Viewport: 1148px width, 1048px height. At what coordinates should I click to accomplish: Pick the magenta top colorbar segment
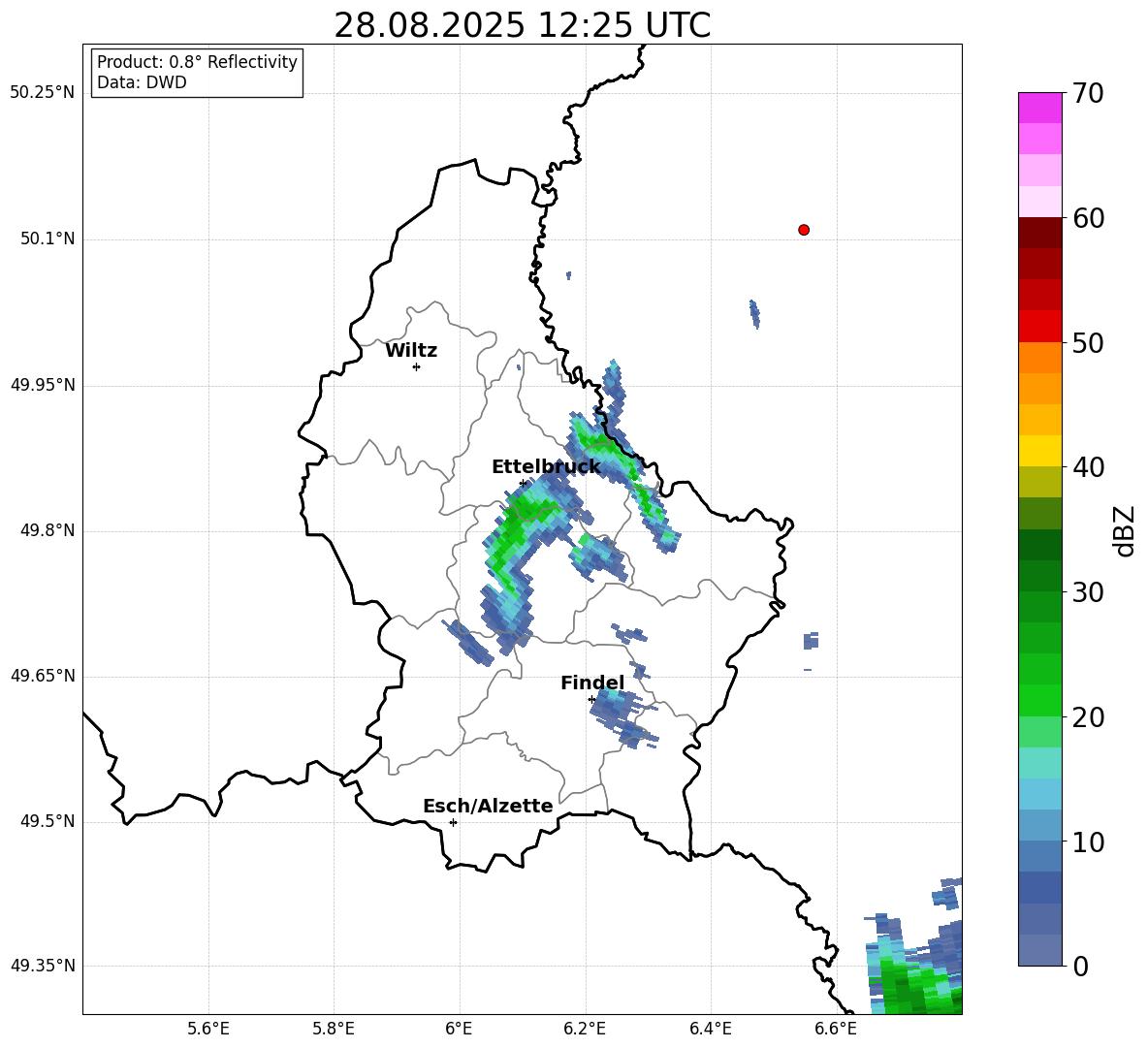pos(1039,108)
